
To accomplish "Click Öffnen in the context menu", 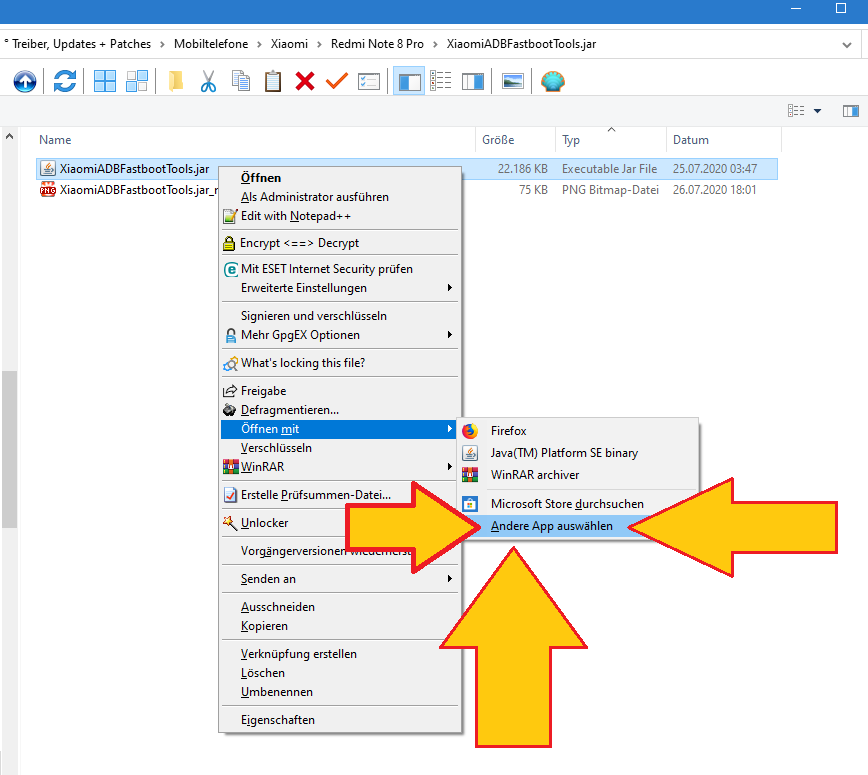I will [340, 178].
